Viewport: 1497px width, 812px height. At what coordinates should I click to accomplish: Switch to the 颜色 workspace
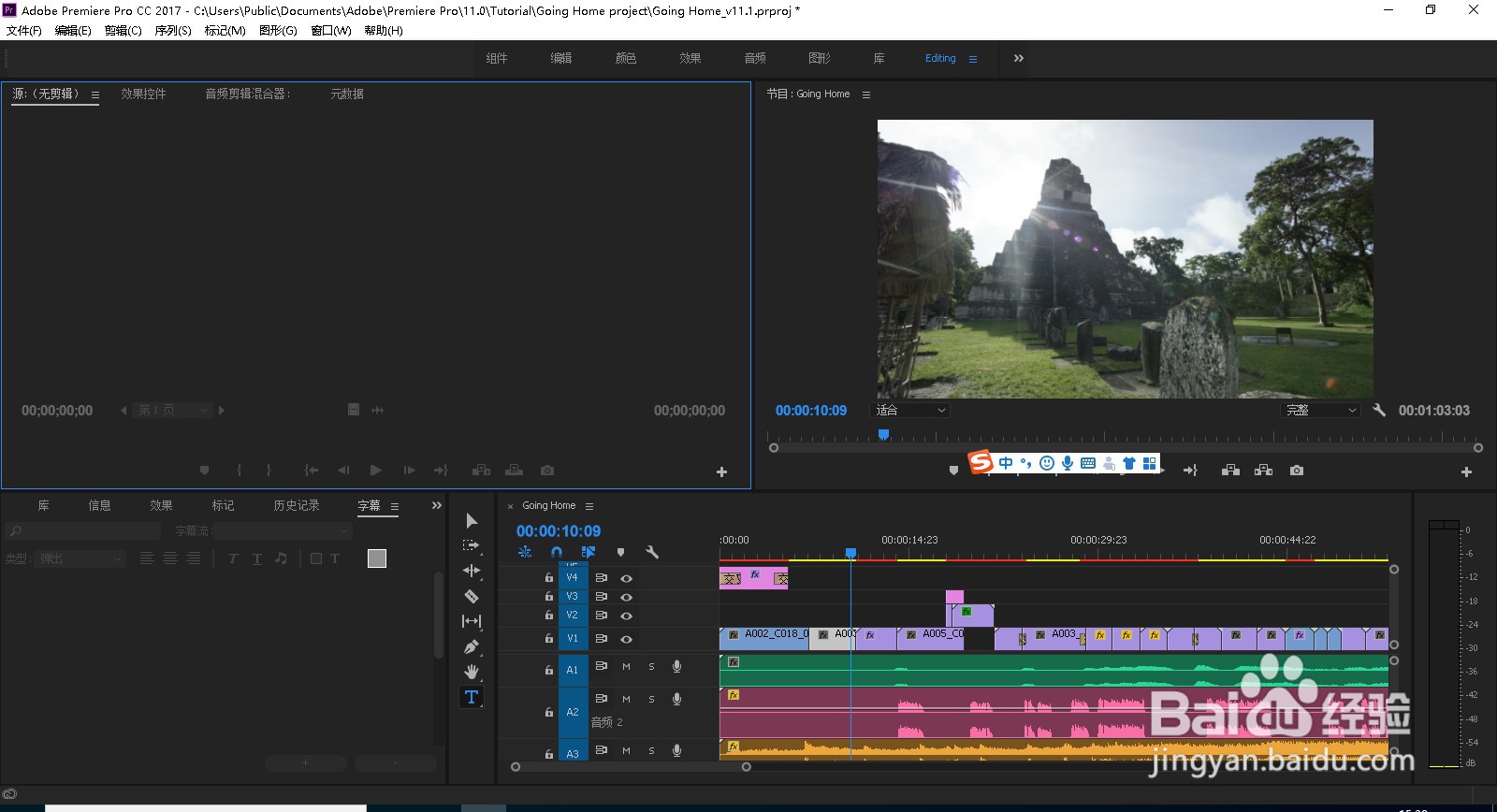click(626, 58)
